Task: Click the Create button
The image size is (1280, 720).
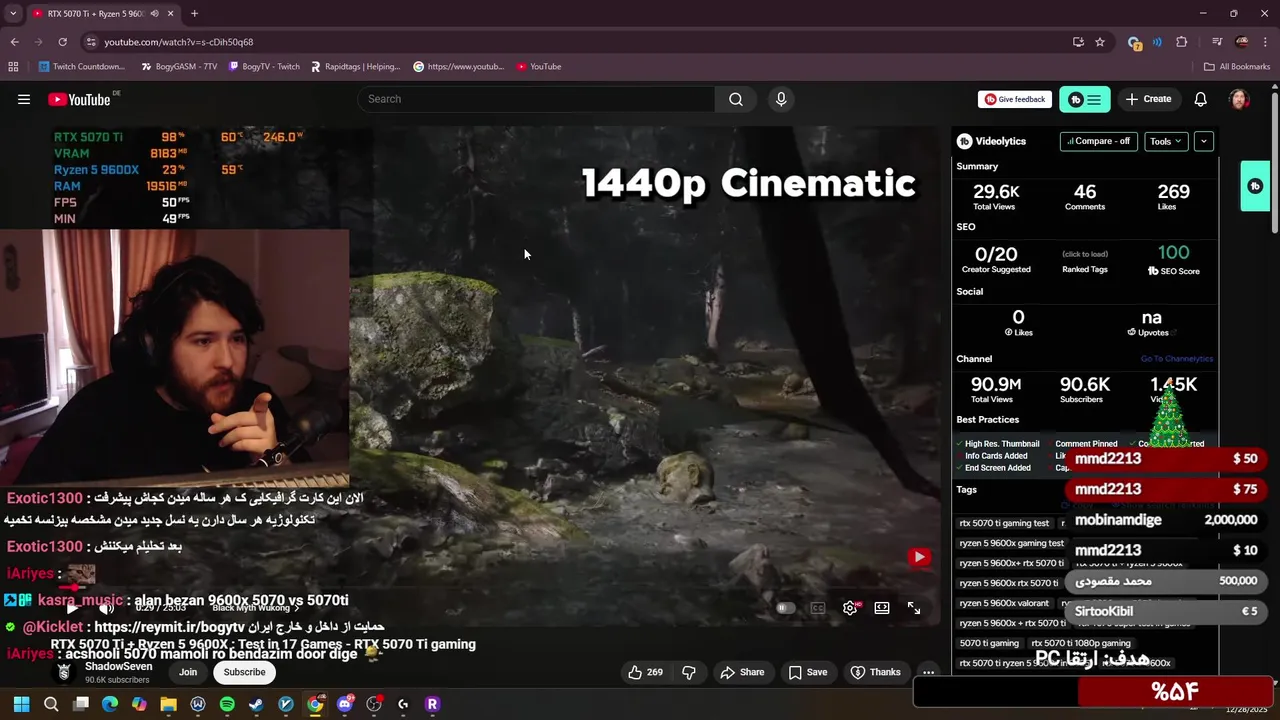Action: (1148, 99)
